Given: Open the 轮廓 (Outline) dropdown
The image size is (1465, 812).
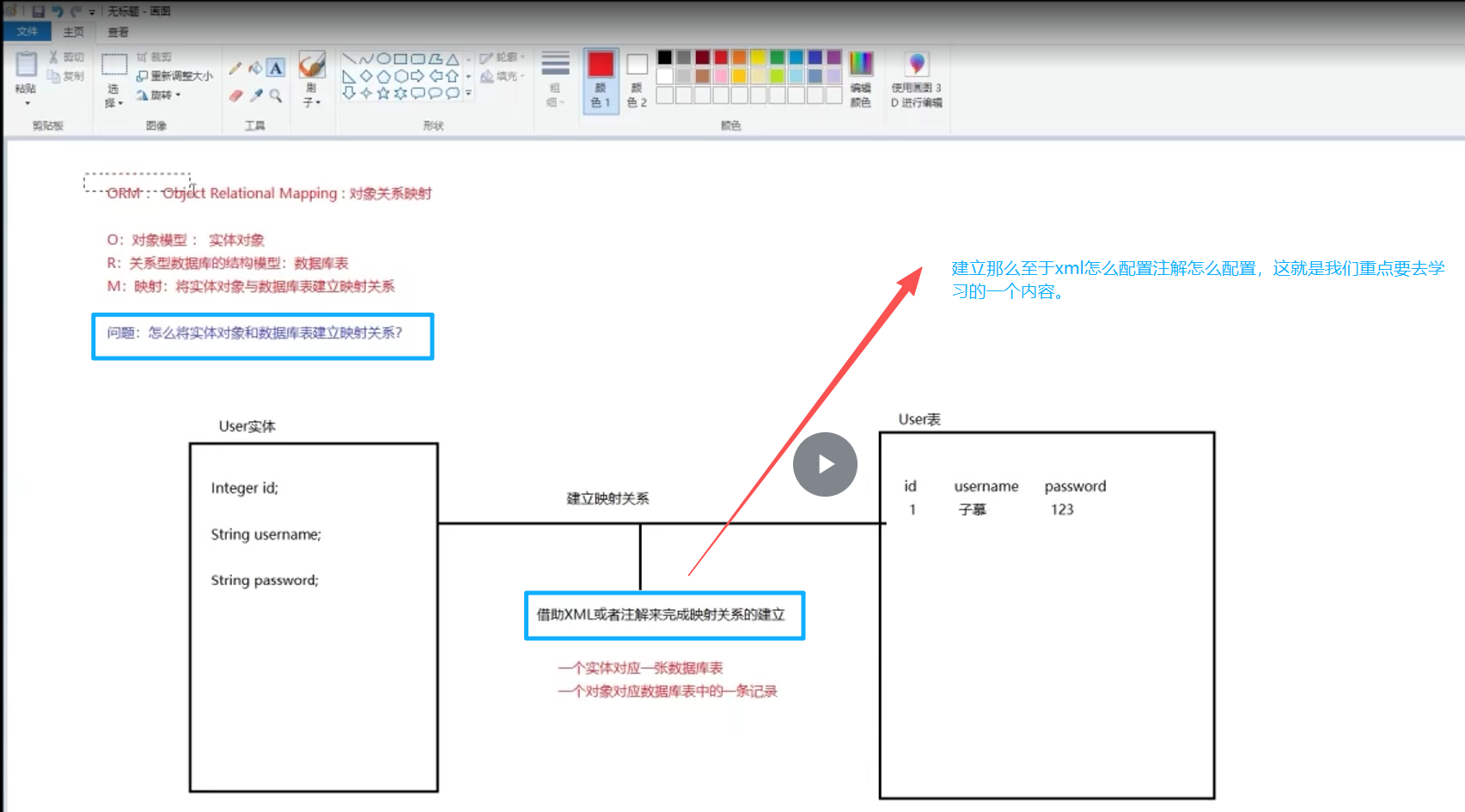Looking at the screenshot, I should pos(502,57).
